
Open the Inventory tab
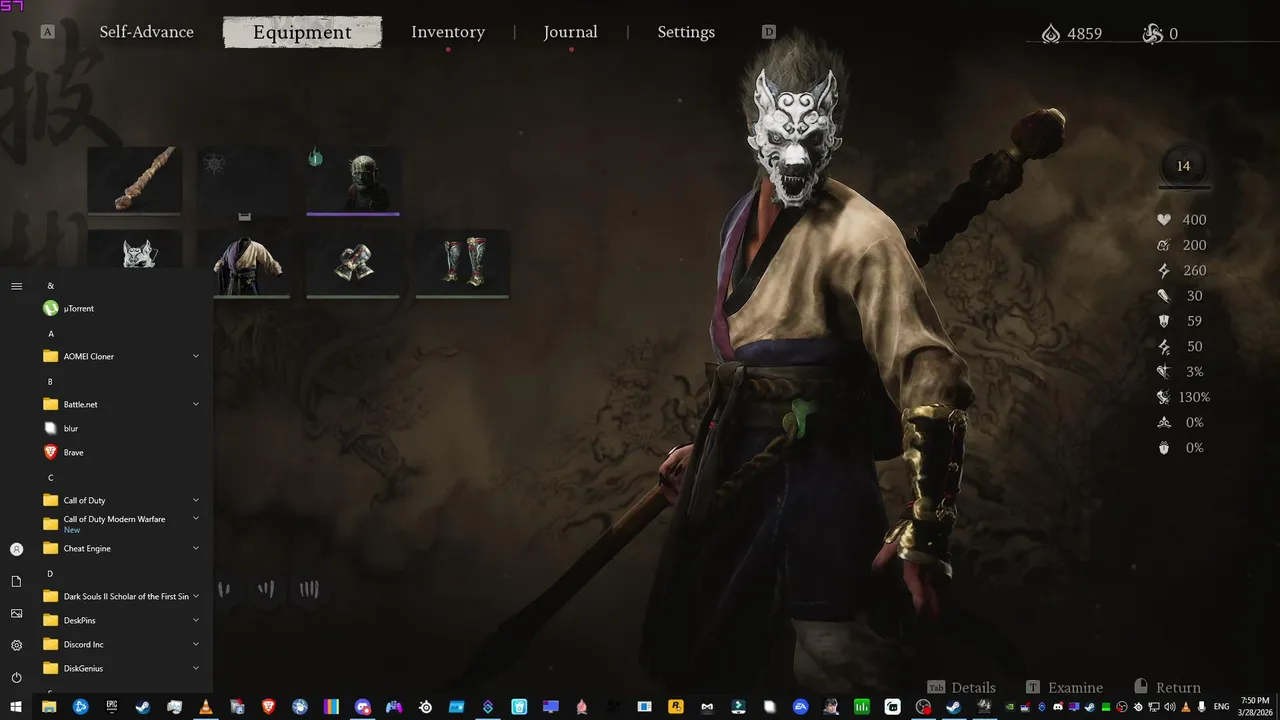coord(448,32)
